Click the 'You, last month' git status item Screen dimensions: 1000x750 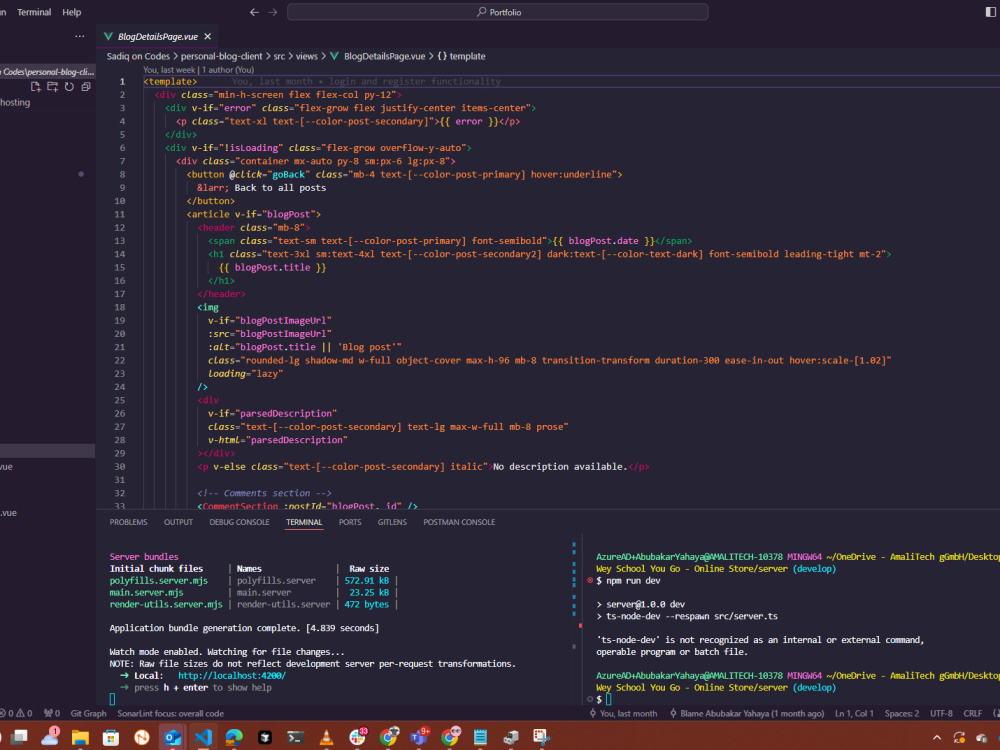click(x=622, y=714)
